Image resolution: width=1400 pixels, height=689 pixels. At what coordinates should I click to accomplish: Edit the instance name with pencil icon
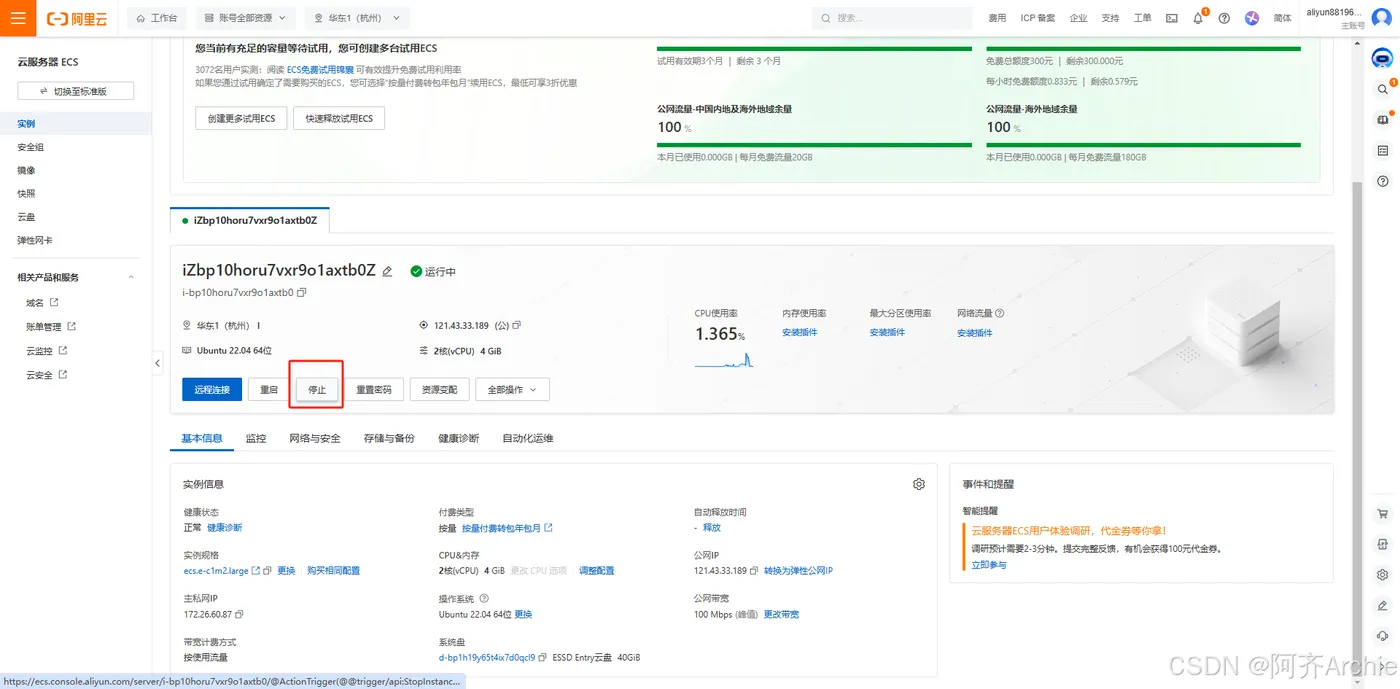[388, 271]
